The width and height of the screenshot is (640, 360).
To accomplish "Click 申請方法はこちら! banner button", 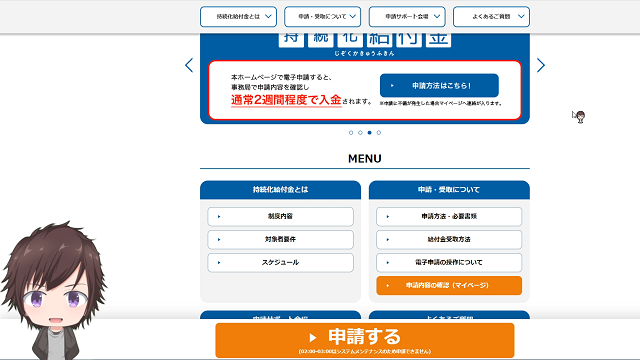I will (439, 86).
